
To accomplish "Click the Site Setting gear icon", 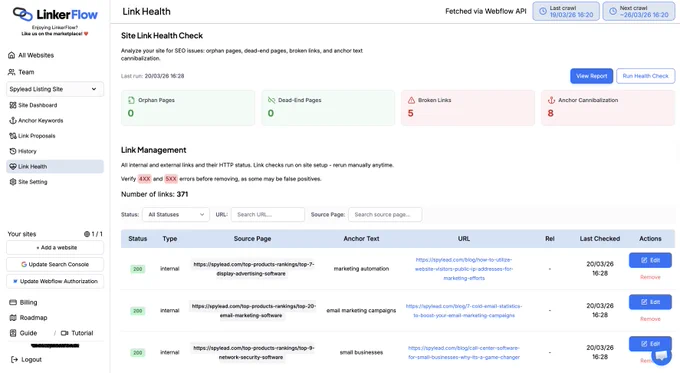I will click(13, 182).
